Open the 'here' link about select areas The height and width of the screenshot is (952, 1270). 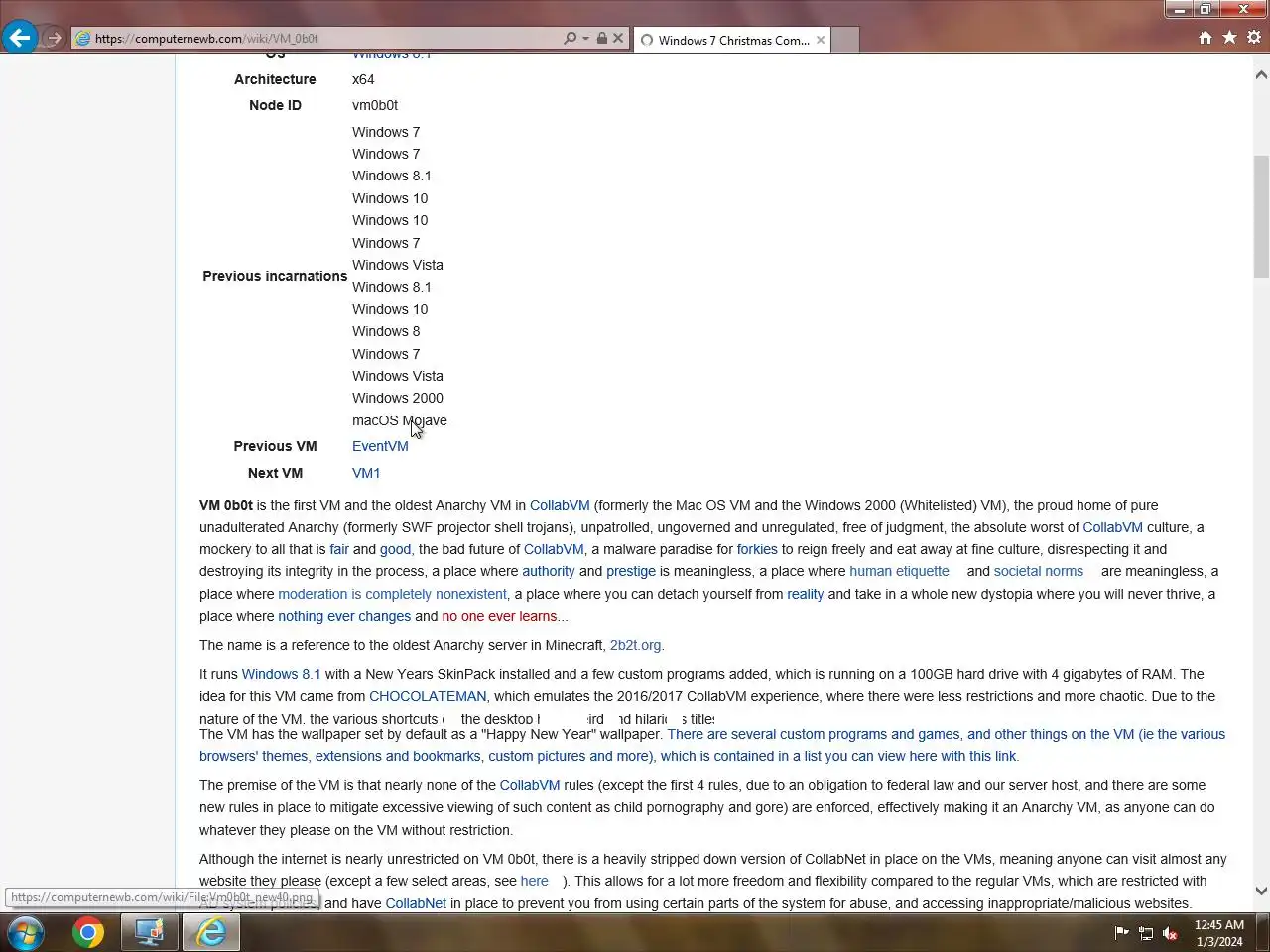(535, 881)
